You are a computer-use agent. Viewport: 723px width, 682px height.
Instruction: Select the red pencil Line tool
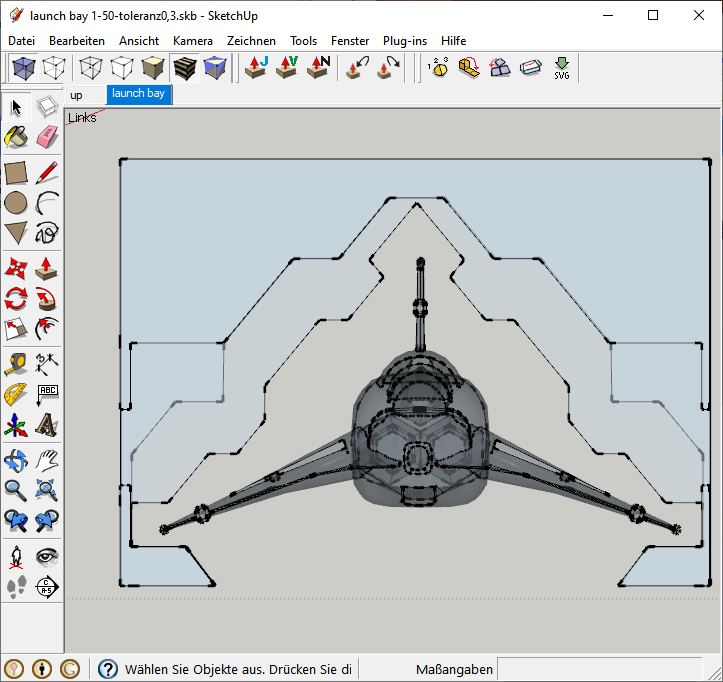pos(47,173)
